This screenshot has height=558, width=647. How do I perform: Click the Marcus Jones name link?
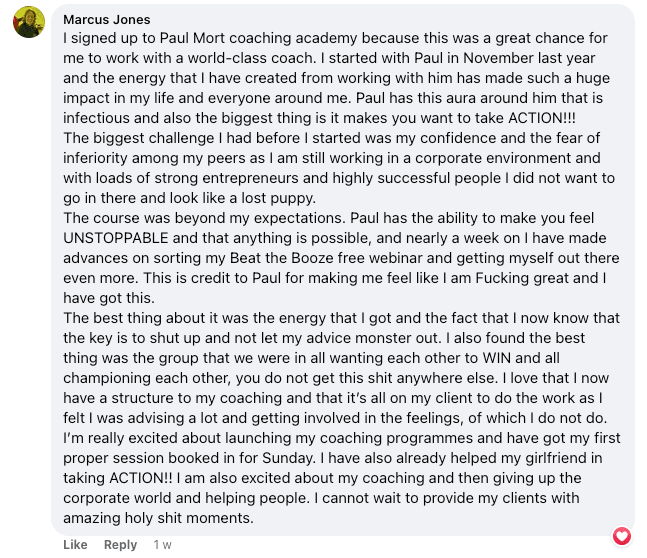click(106, 19)
